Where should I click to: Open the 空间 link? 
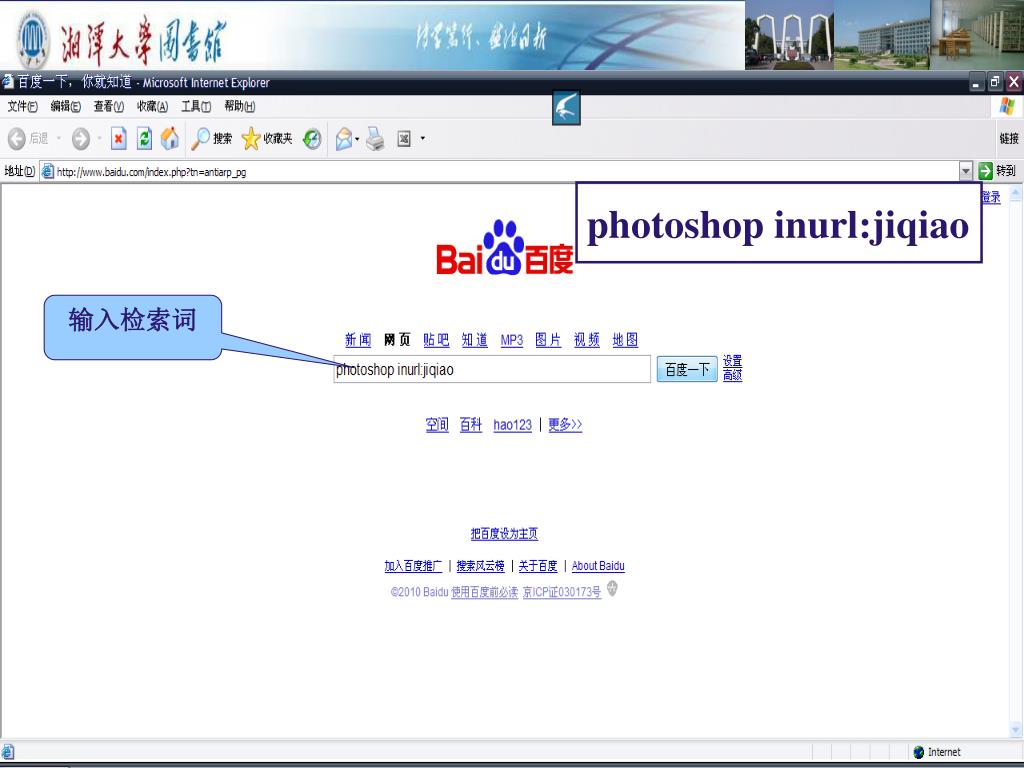point(437,425)
